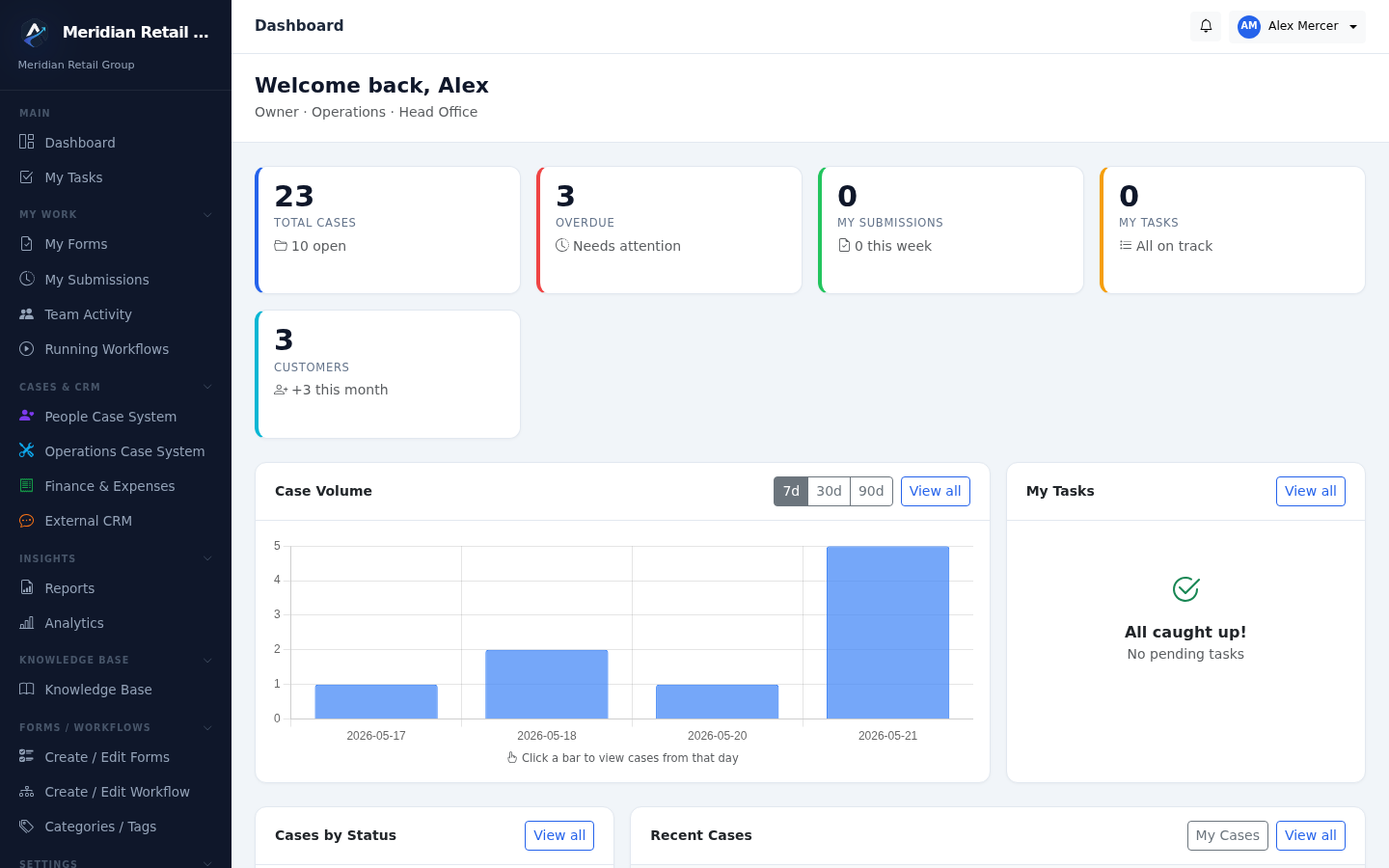
Task: Click the Team Activity people icon
Action: click(27, 314)
